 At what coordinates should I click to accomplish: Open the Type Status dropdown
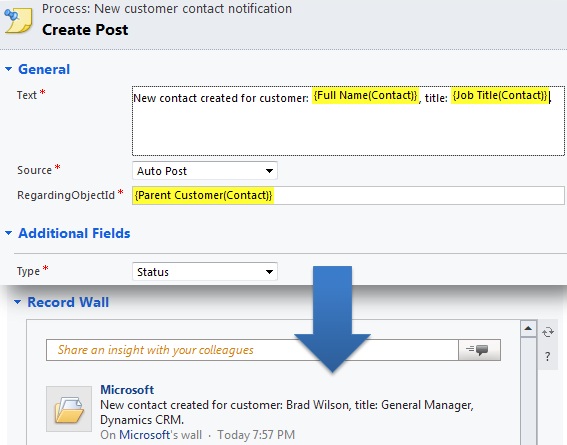click(x=205, y=271)
